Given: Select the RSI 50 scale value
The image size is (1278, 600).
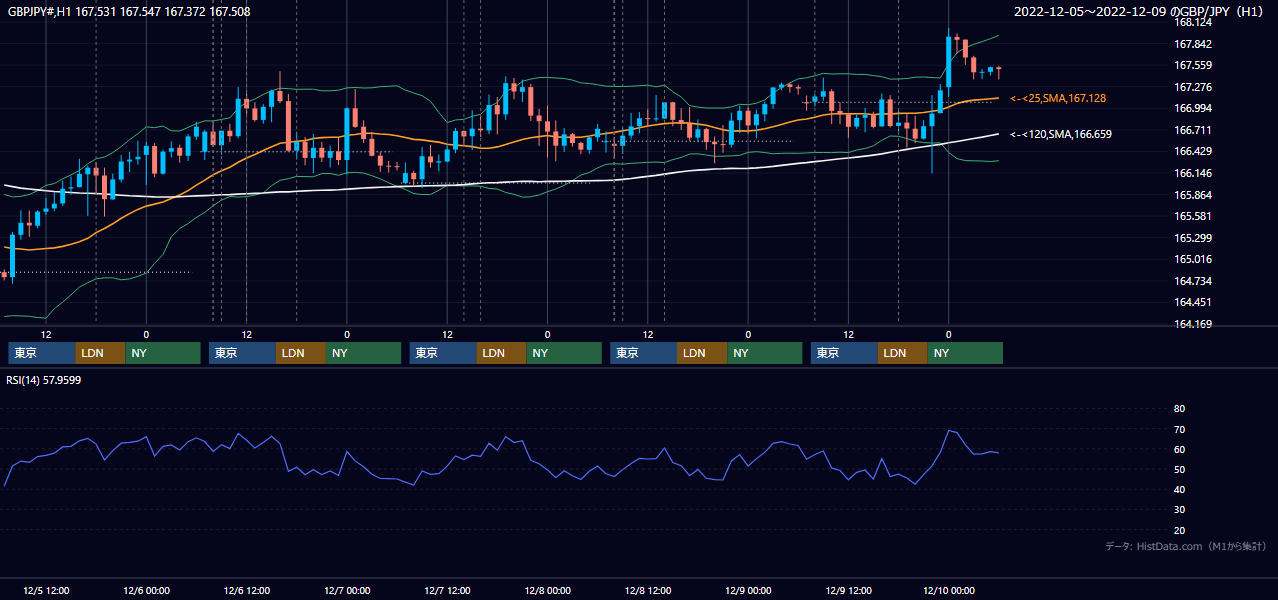Looking at the screenshot, I should (1179, 469).
